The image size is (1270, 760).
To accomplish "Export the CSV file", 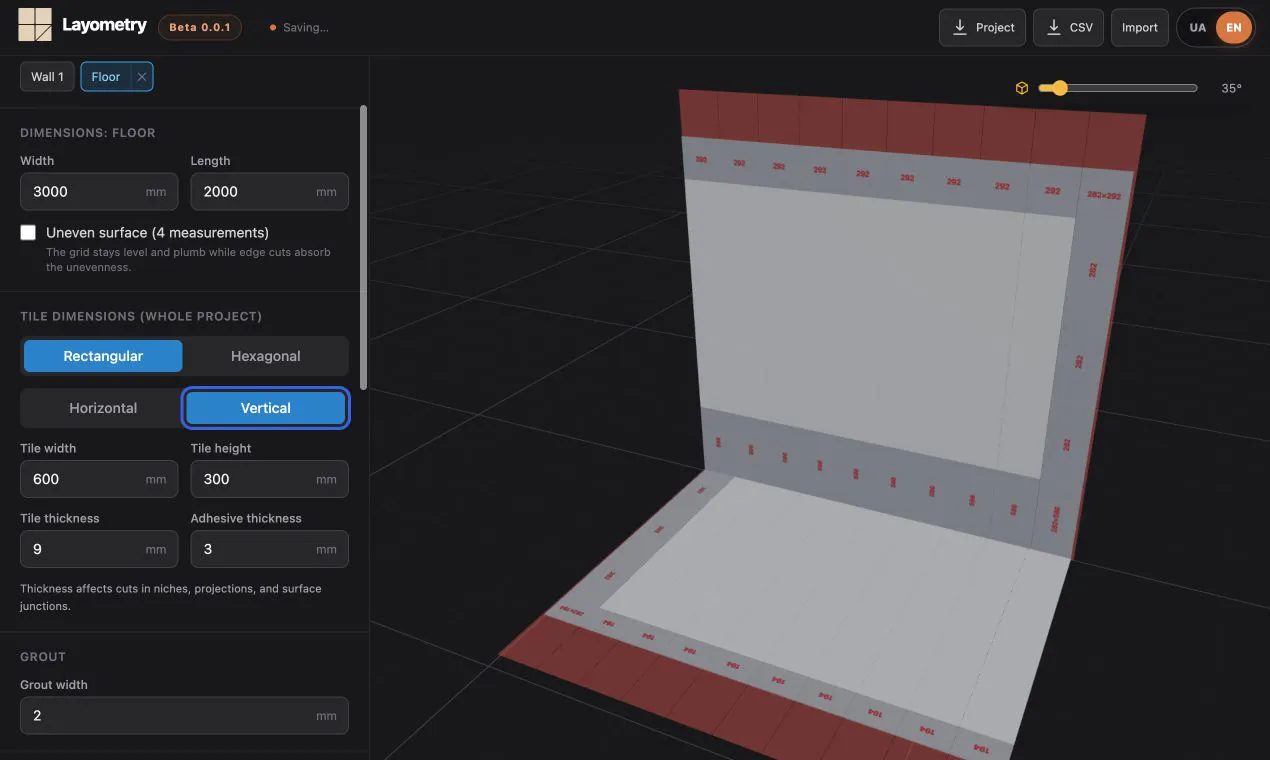I will coord(1069,27).
